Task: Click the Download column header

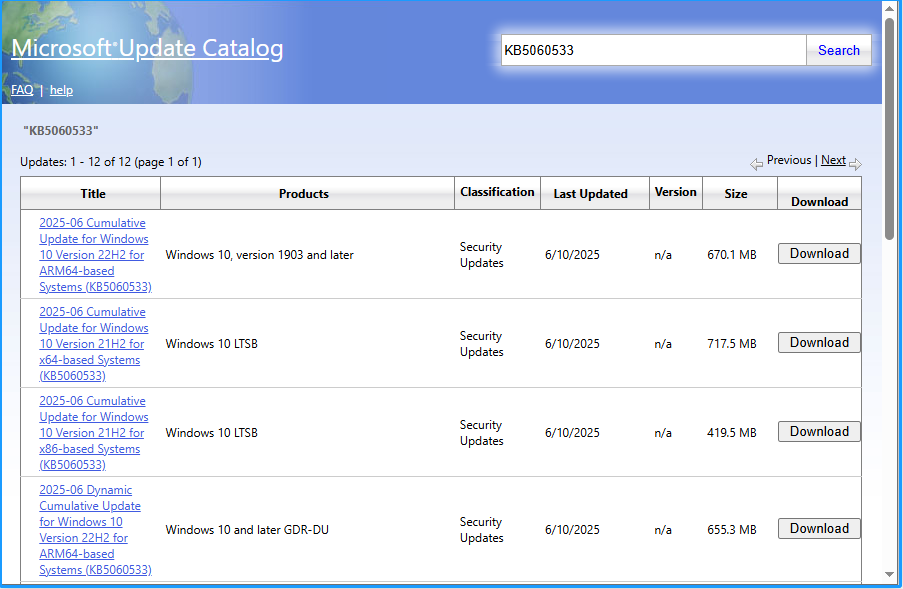Action: [819, 202]
